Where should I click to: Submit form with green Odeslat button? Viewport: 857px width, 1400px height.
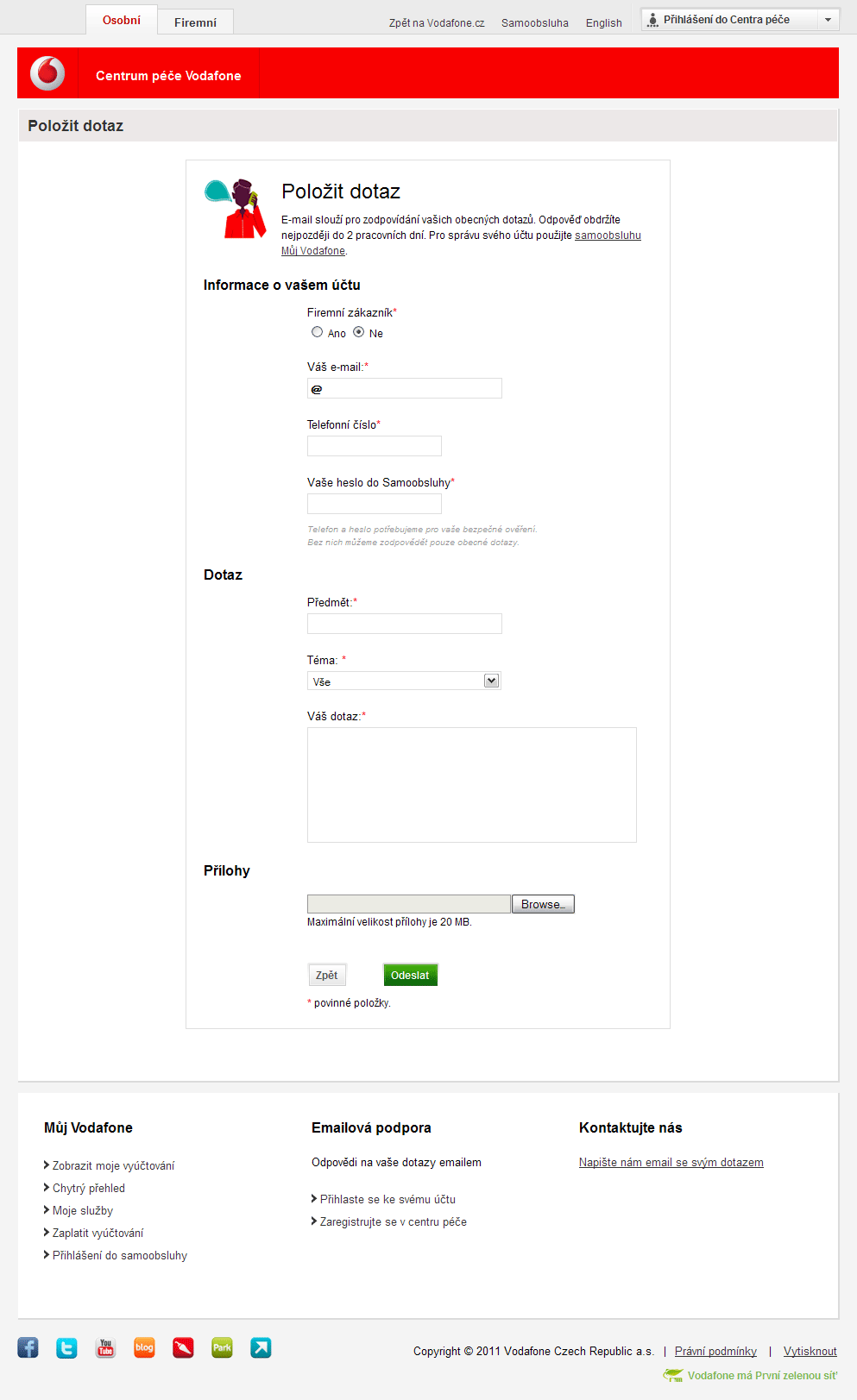click(x=410, y=975)
